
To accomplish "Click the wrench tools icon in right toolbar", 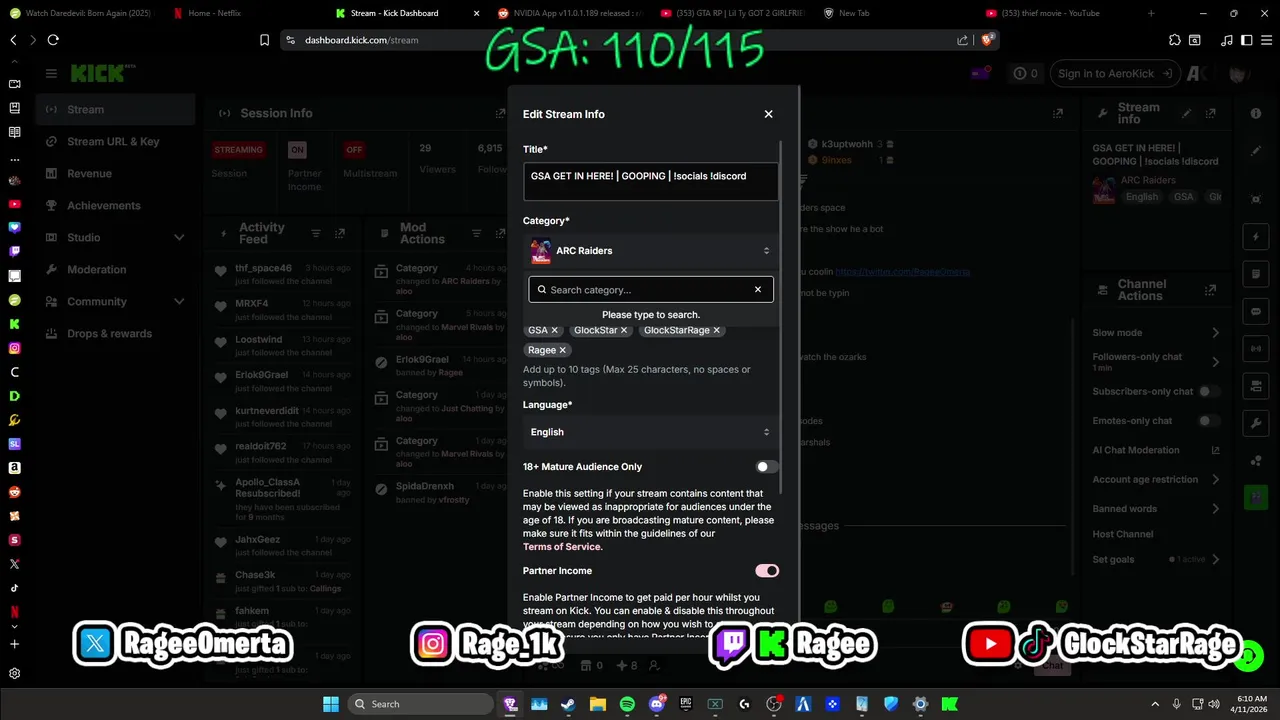I will (1256, 423).
